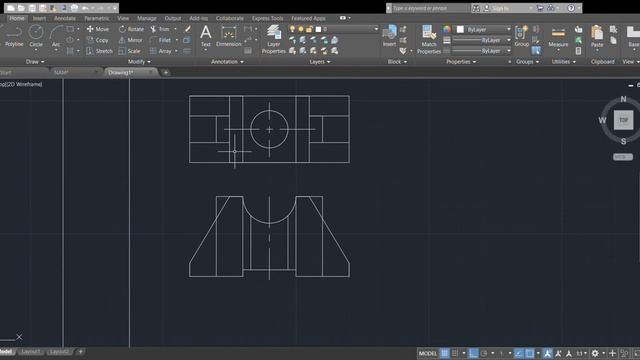The width and height of the screenshot is (640, 360).
Task: Expand the Block panel
Action: click(x=397, y=62)
